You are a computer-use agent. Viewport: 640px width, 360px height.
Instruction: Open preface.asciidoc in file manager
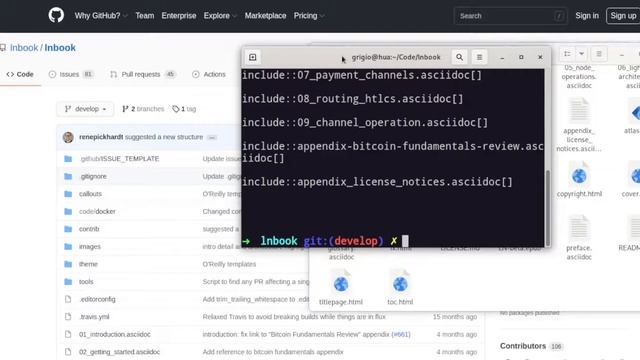tap(579, 238)
